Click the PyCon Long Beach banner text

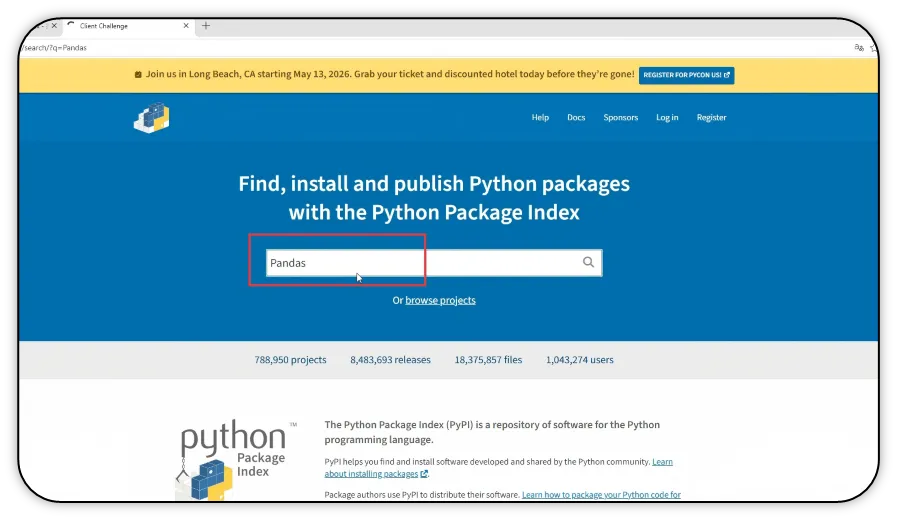pyautogui.click(x=389, y=74)
